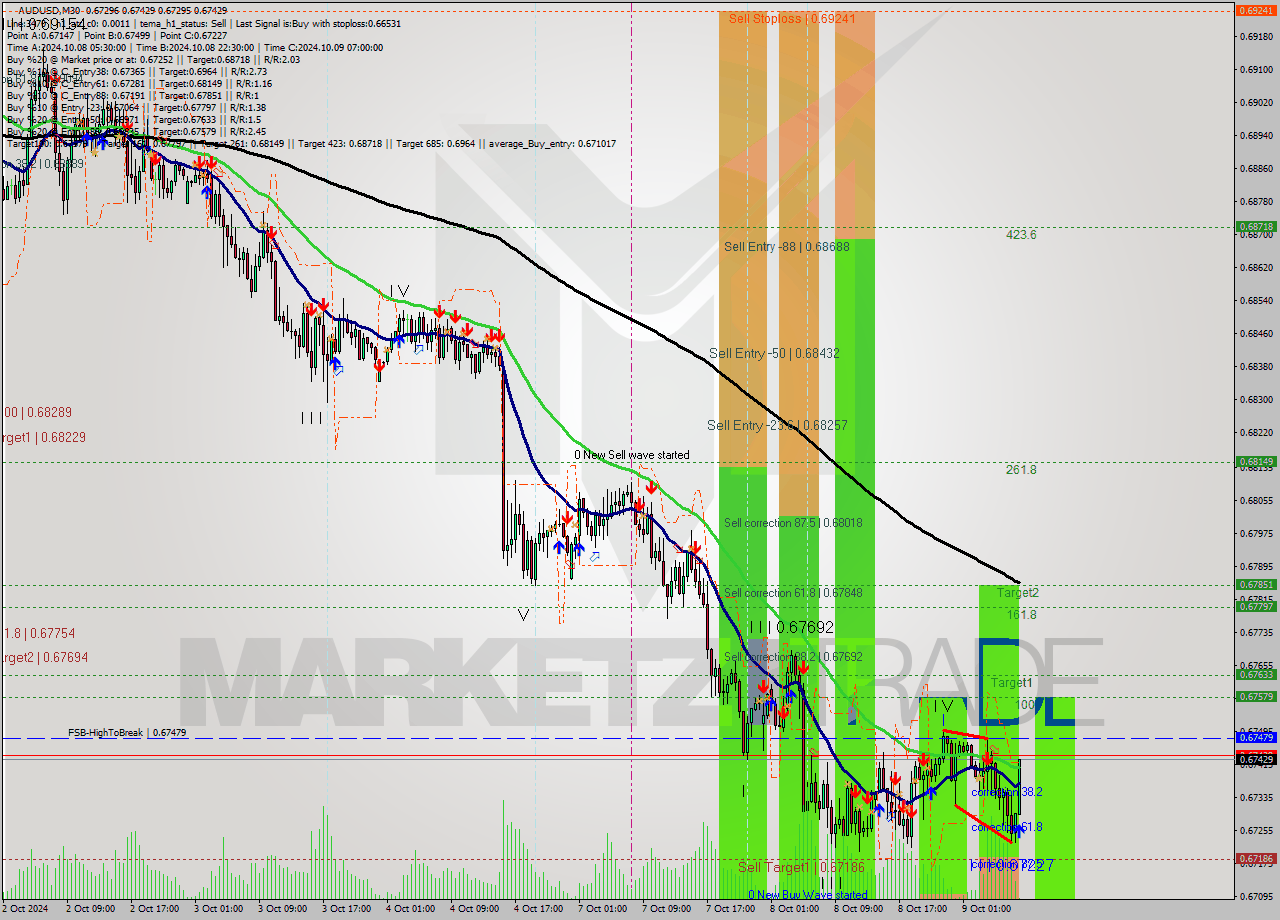Click the 0.69100 price axis tick

pos(1255,69)
